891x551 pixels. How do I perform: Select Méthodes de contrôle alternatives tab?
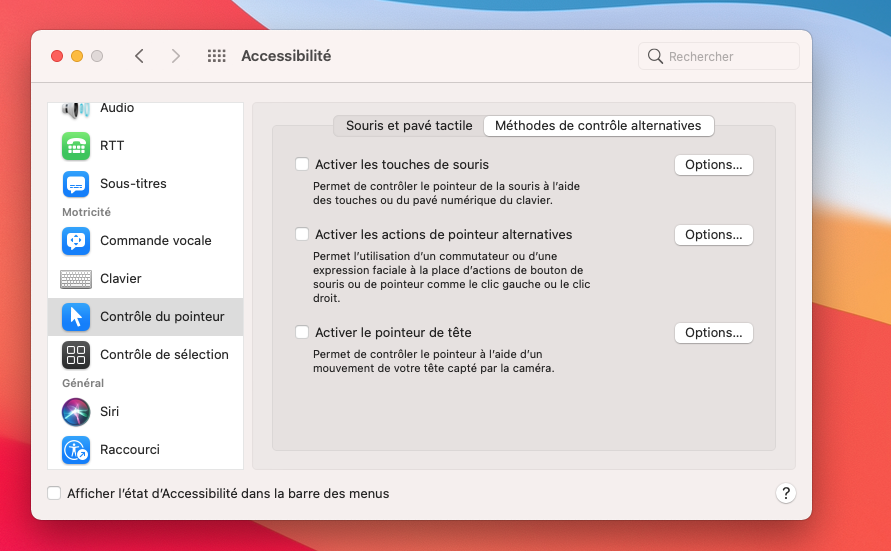pyautogui.click(x=598, y=126)
